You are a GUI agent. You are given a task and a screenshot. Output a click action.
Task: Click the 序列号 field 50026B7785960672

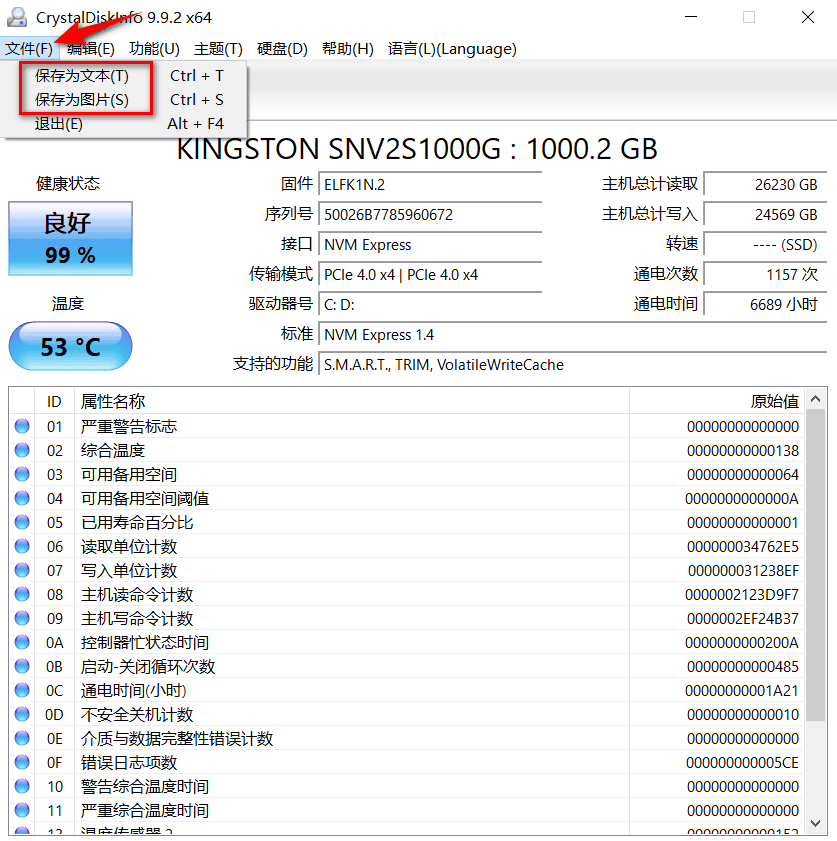[430, 215]
